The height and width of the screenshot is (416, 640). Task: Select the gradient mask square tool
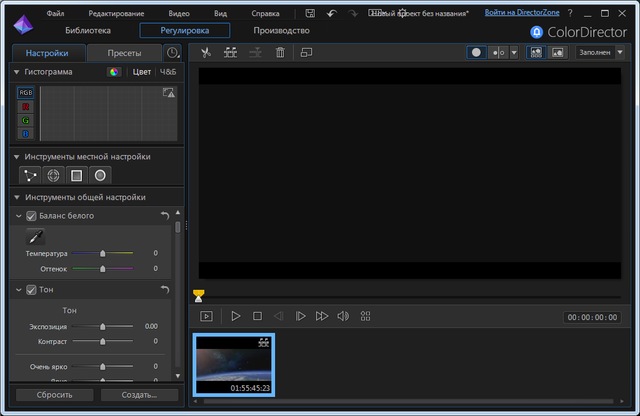tap(76, 175)
